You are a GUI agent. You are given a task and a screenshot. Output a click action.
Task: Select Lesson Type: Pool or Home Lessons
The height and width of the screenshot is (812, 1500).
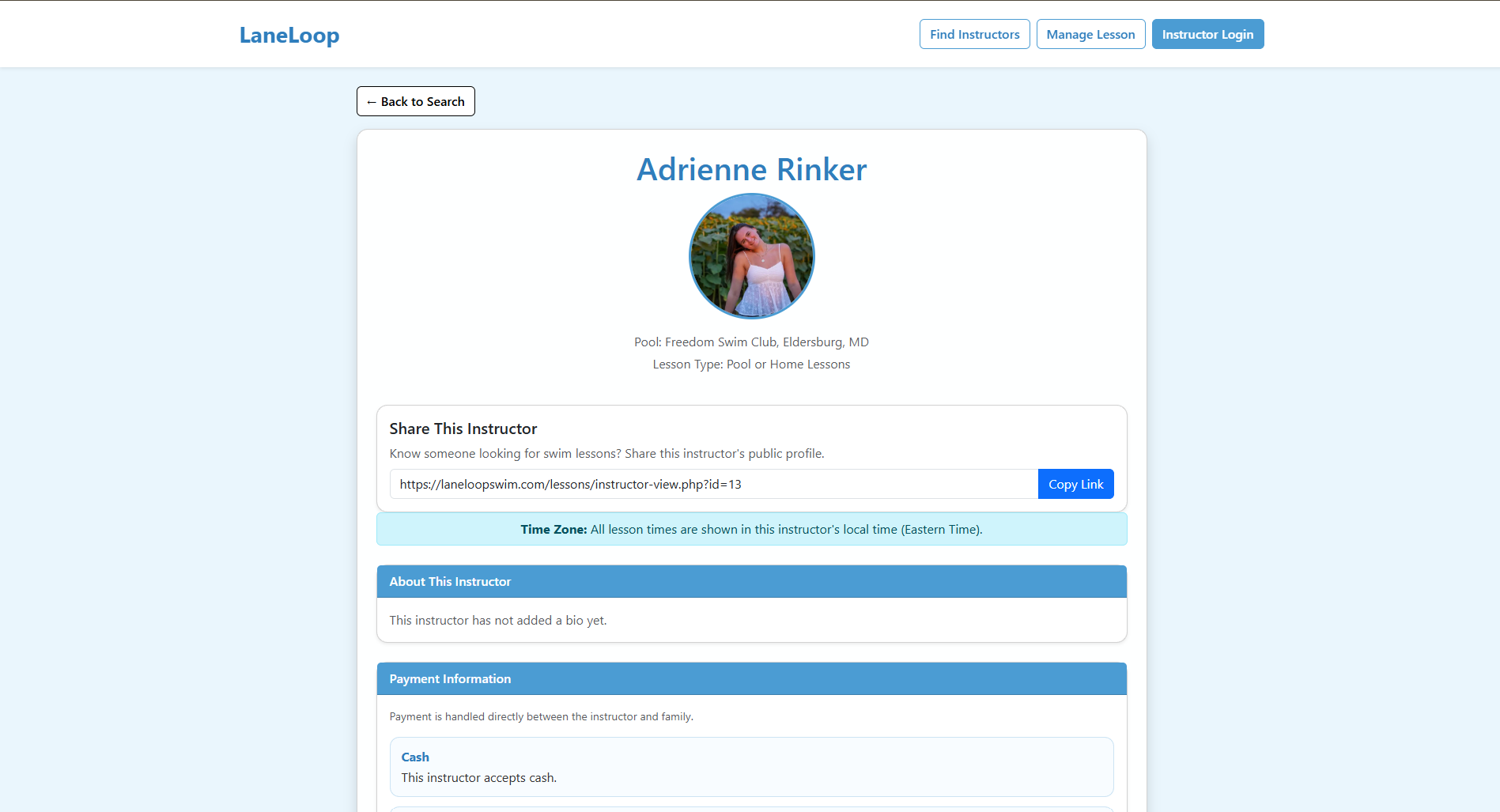tap(751, 364)
